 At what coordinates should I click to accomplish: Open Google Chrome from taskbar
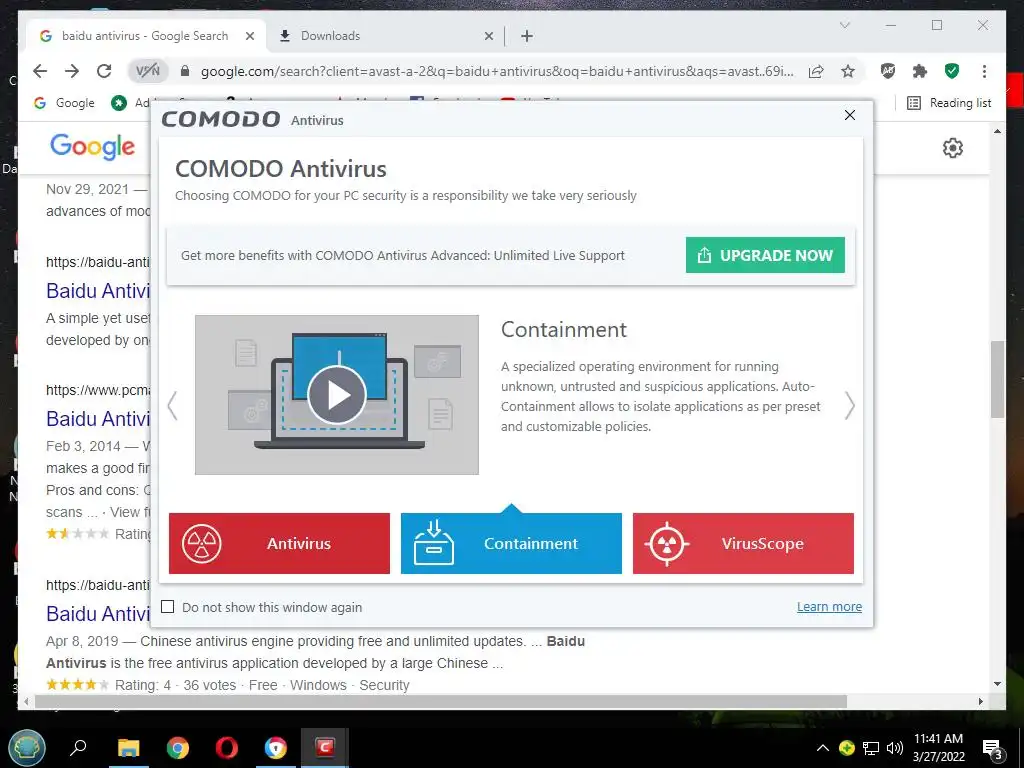tap(177, 747)
